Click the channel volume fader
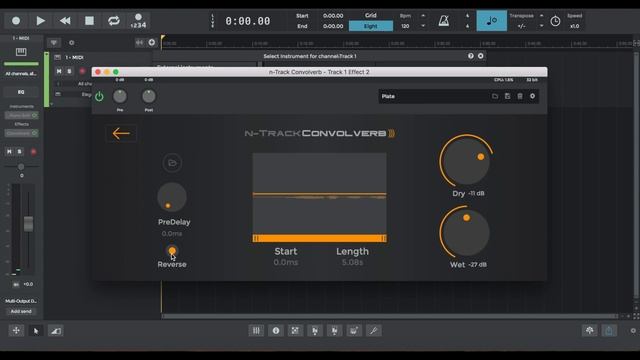The width and height of the screenshot is (640, 360). click(x=28, y=224)
